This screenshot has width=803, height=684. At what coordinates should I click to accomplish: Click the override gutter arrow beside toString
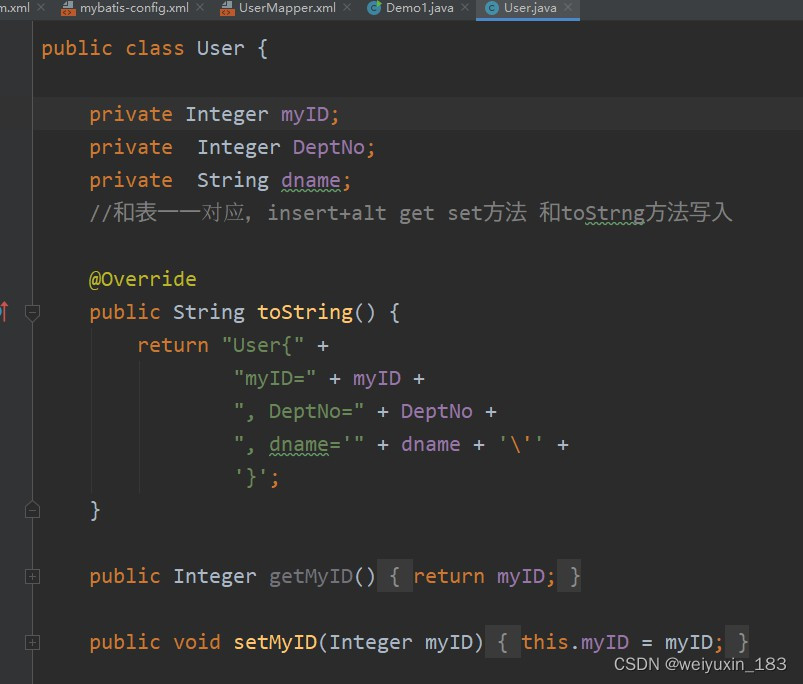[4, 311]
